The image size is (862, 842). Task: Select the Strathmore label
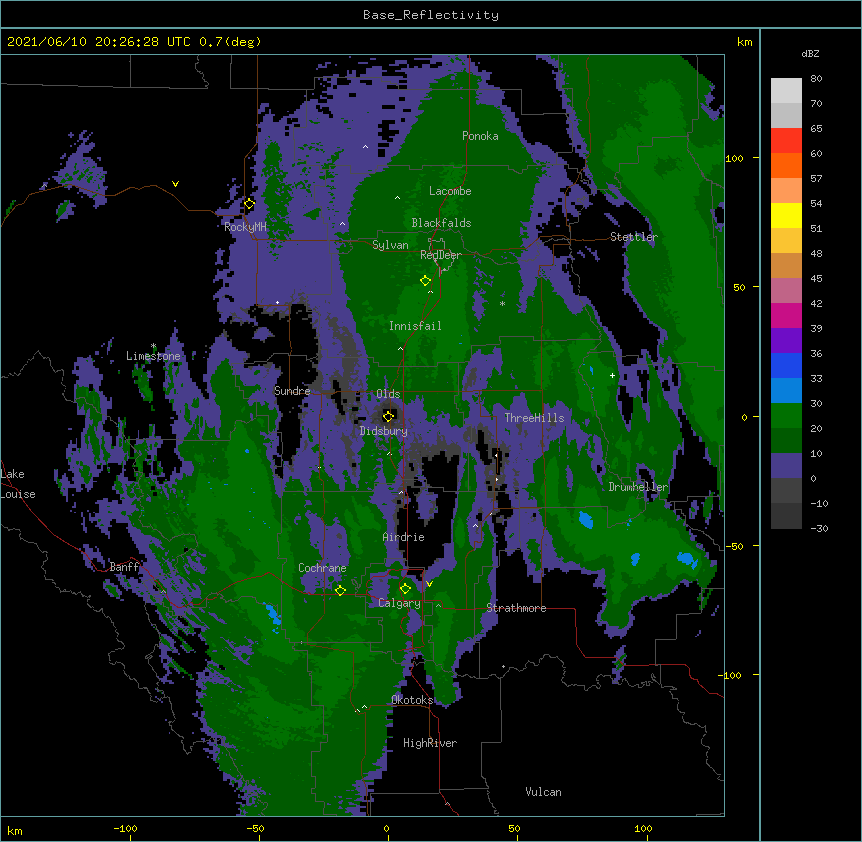coord(516,608)
